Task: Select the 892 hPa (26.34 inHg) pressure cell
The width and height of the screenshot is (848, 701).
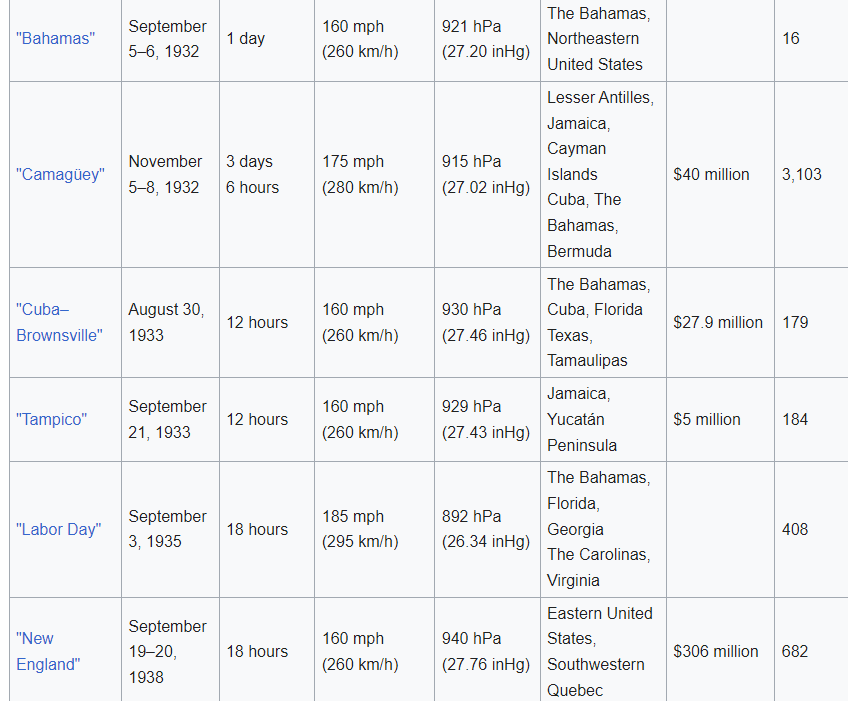Action: pos(486,529)
